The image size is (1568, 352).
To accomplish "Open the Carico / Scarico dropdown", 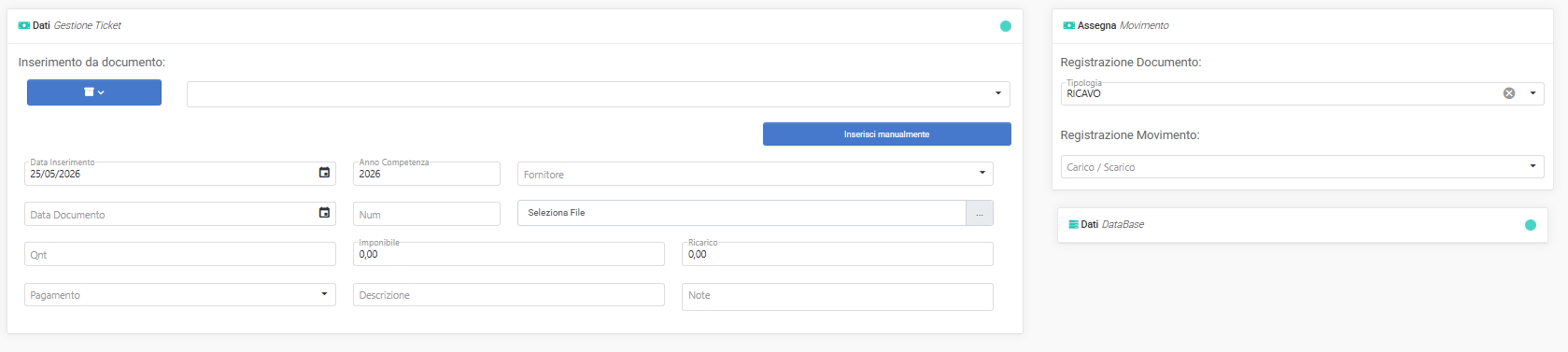I will [1302, 167].
